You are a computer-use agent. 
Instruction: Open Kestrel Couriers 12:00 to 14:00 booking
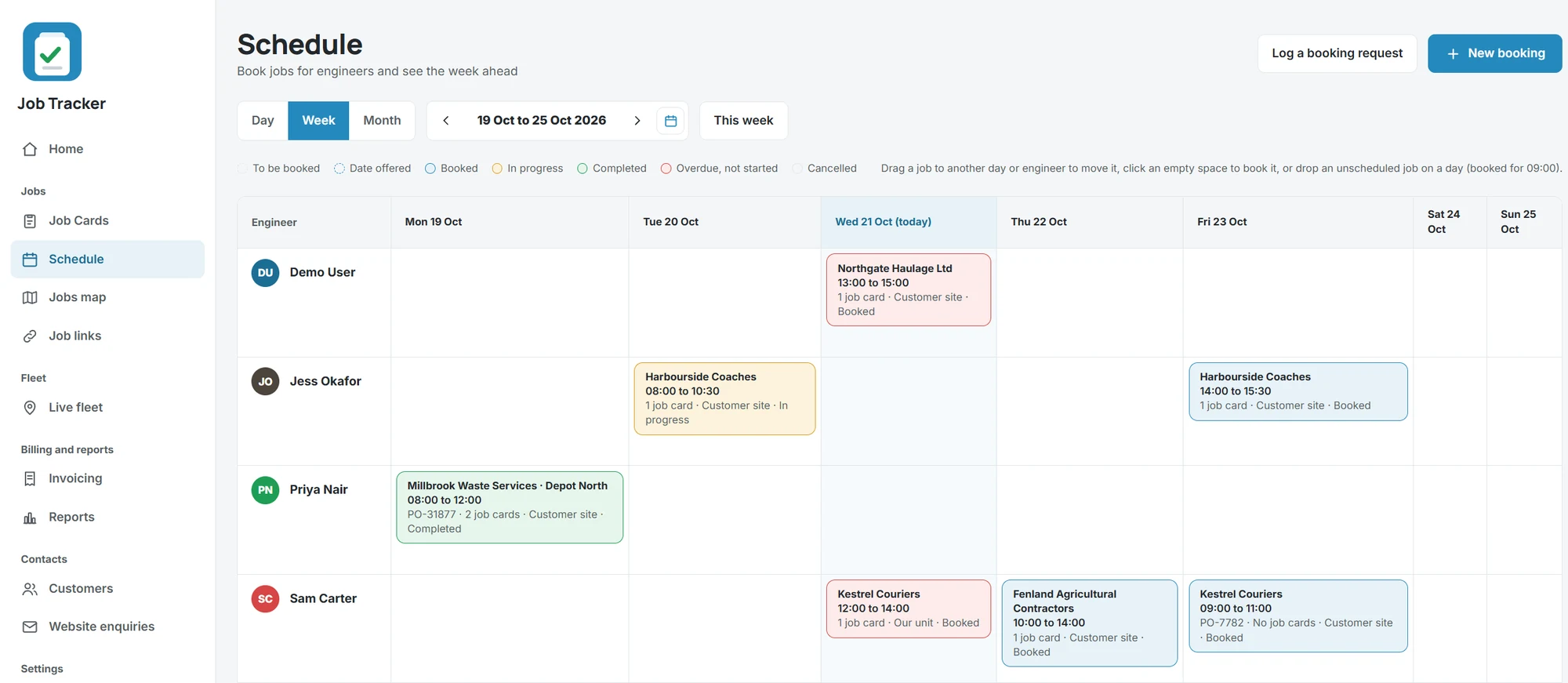tap(909, 609)
